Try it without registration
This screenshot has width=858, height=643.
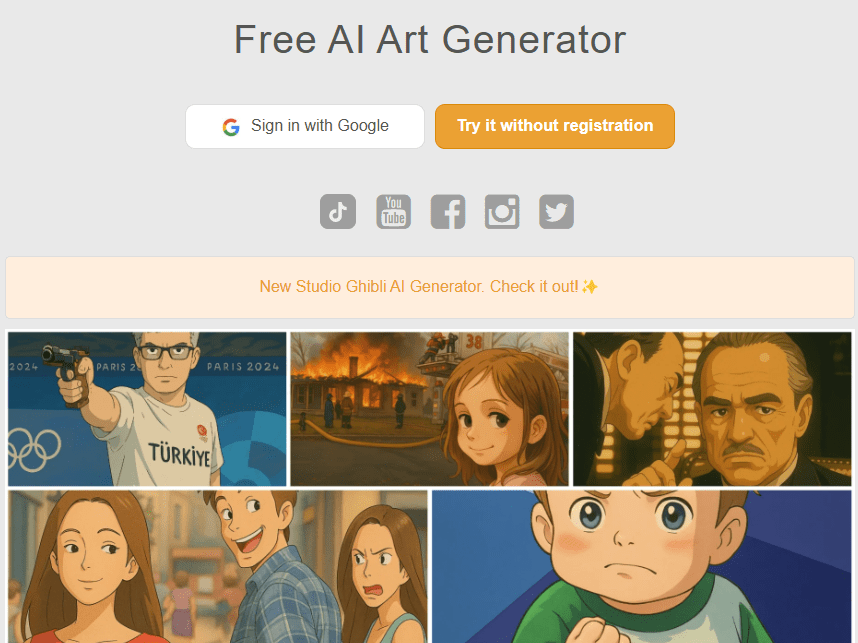coord(555,126)
